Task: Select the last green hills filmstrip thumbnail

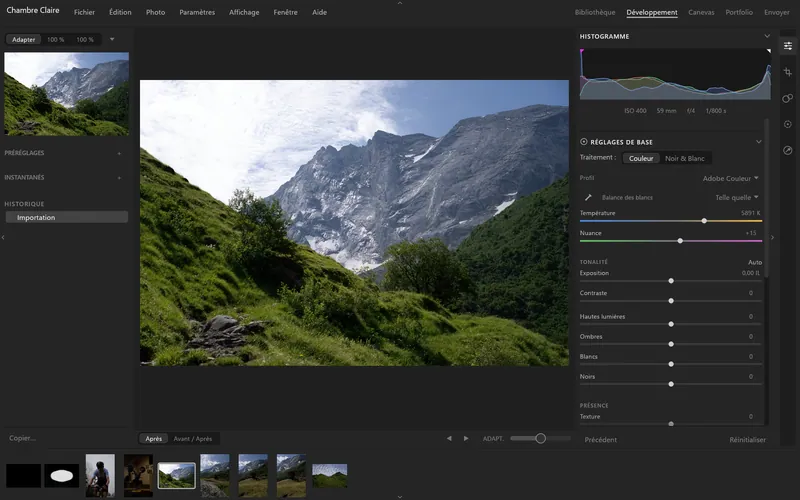Action: (x=330, y=476)
